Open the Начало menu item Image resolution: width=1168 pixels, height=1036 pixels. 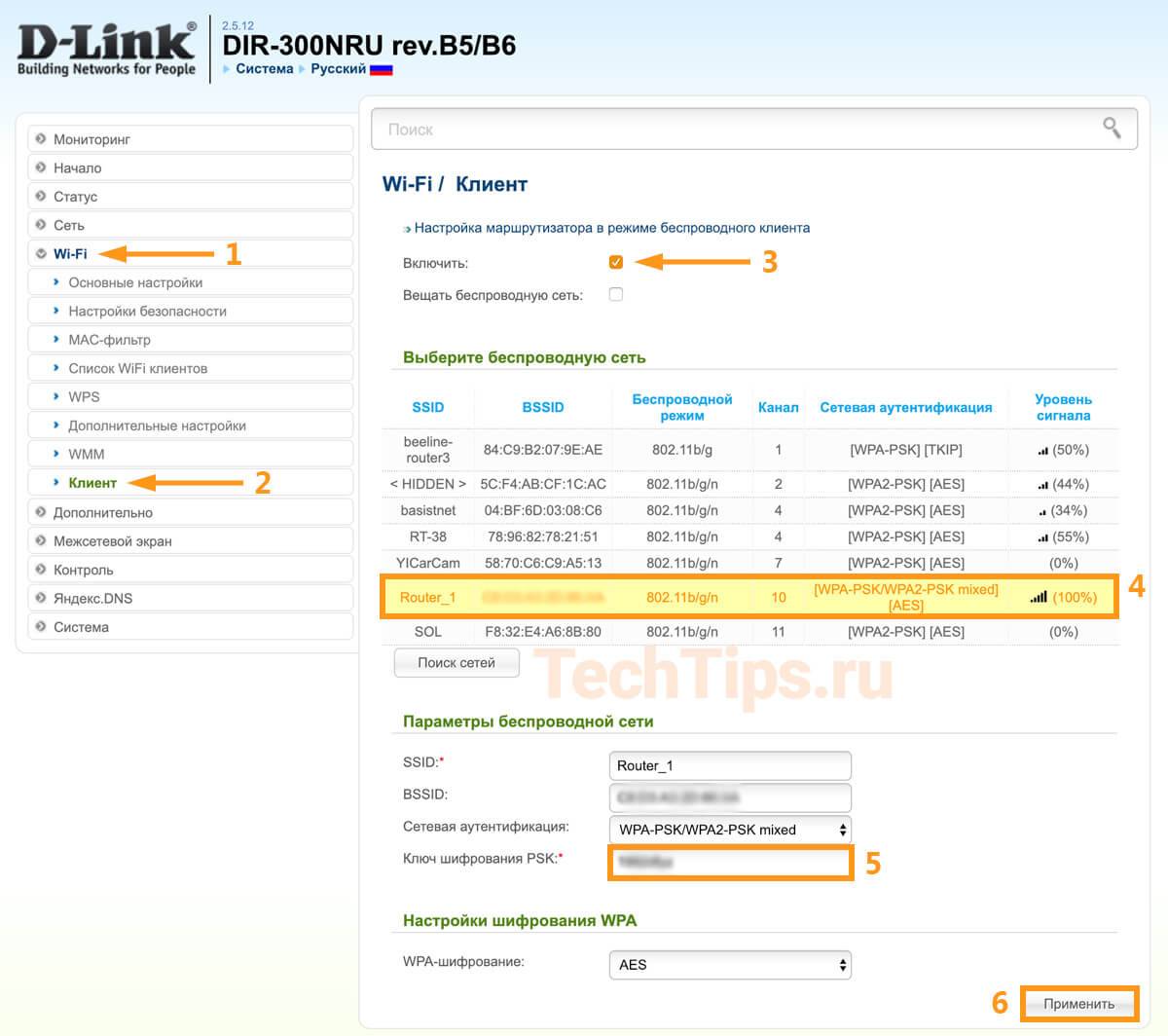point(190,167)
